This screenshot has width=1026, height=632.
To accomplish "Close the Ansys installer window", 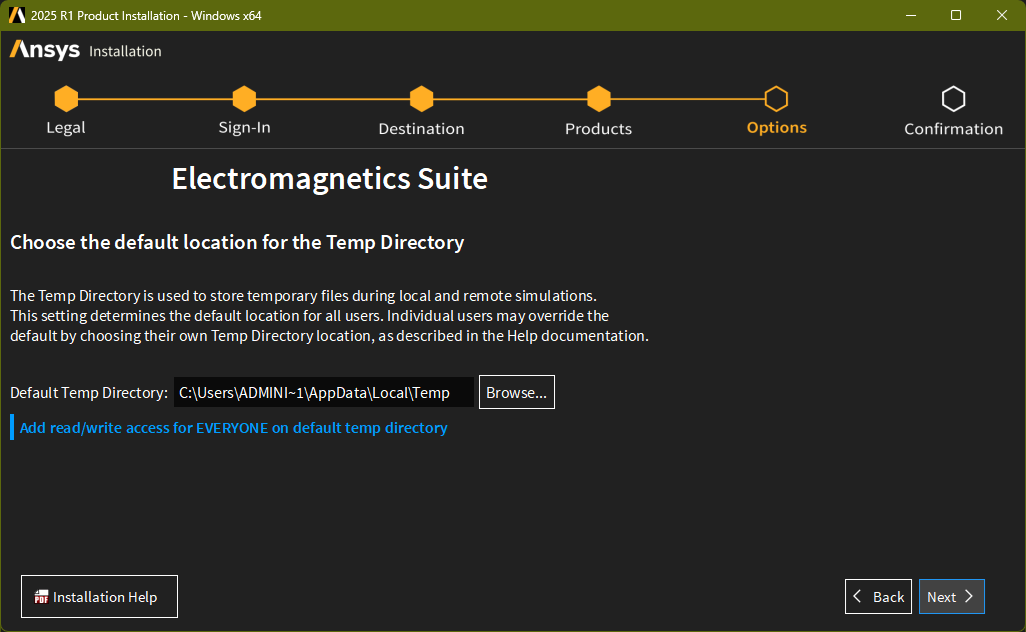I will coord(1002,15).
